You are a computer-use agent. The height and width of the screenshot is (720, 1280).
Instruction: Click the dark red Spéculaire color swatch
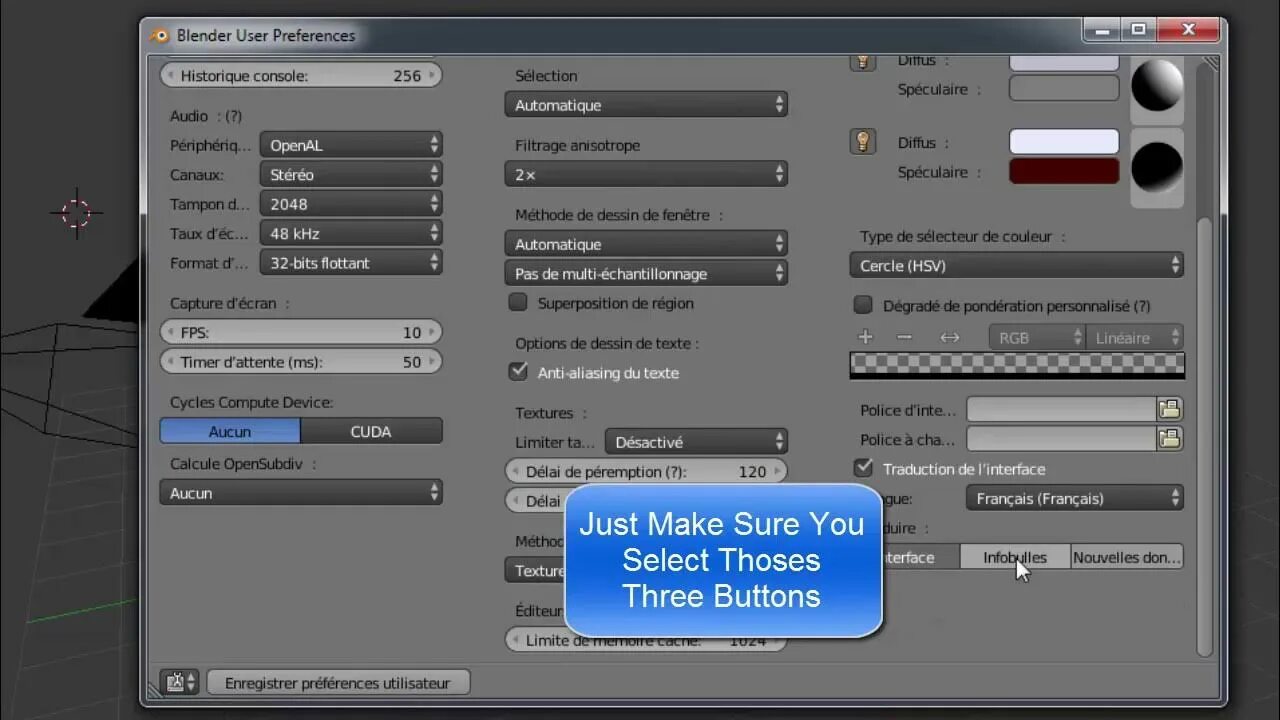pos(1064,171)
